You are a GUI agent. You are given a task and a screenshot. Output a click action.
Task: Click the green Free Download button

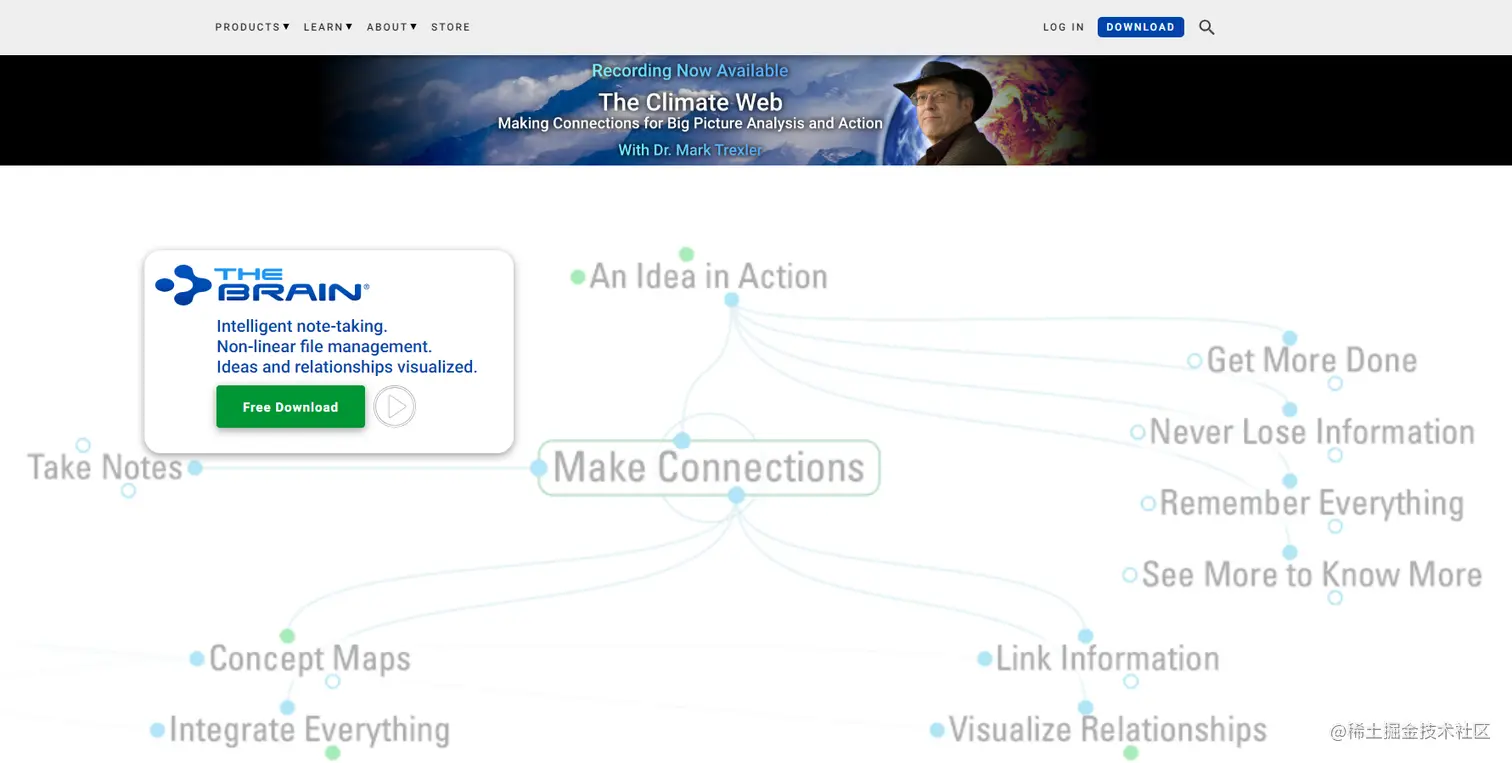tap(290, 407)
